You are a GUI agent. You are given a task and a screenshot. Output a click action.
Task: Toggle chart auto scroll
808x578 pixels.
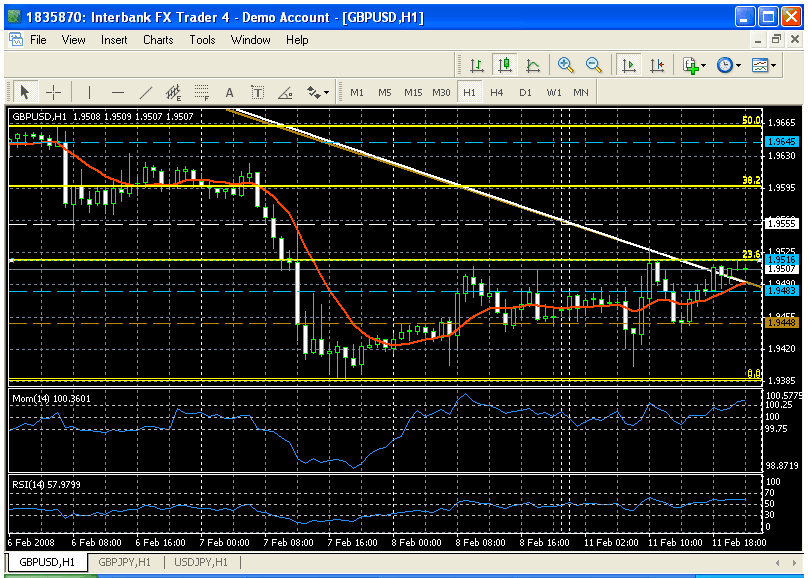(629, 65)
